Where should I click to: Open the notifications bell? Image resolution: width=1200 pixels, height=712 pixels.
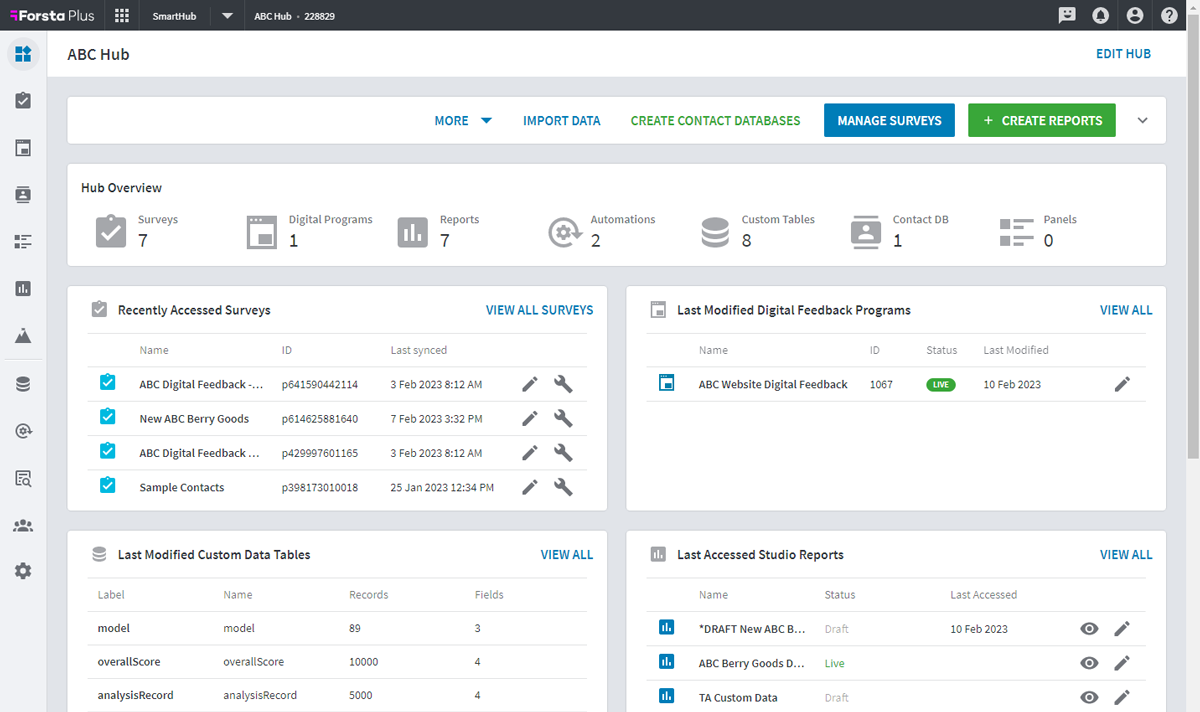click(x=1101, y=15)
